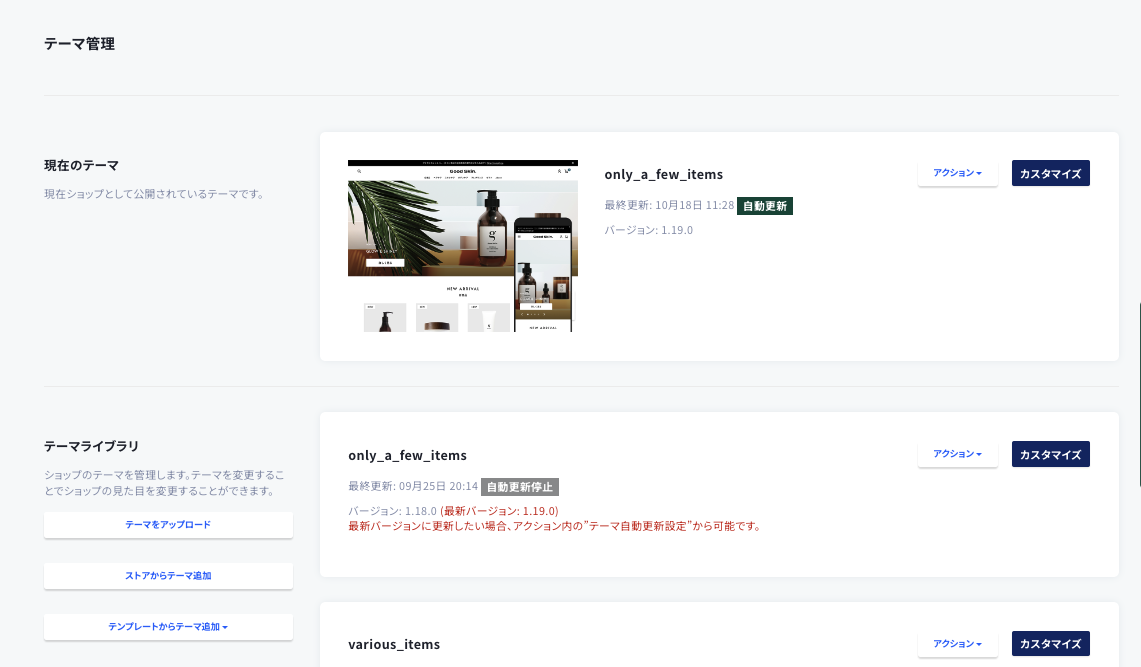
Task: Click the 自動更新 green badge
Action: [x=765, y=206]
